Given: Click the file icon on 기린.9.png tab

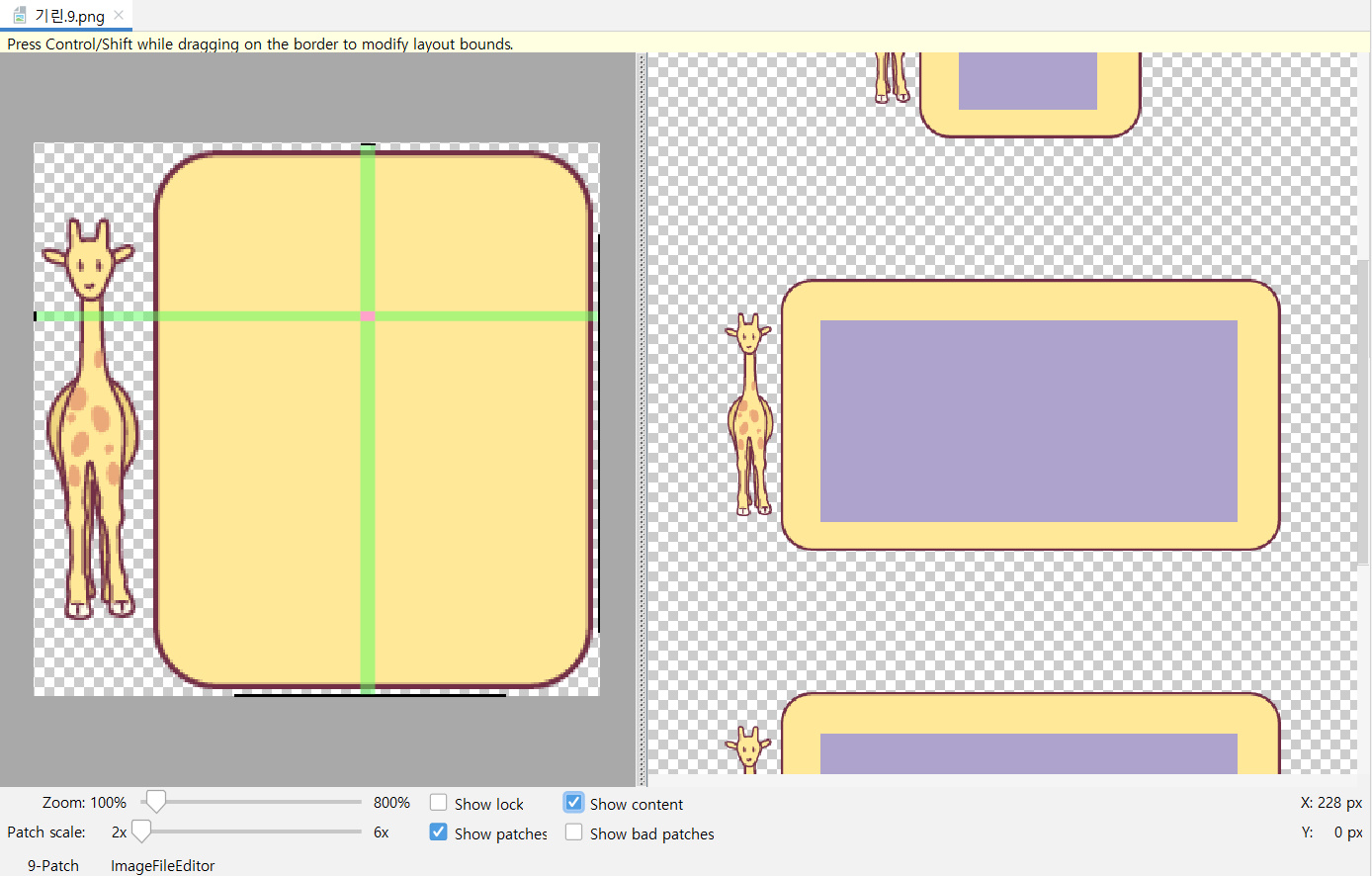Looking at the screenshot, I should pos(19,15).
